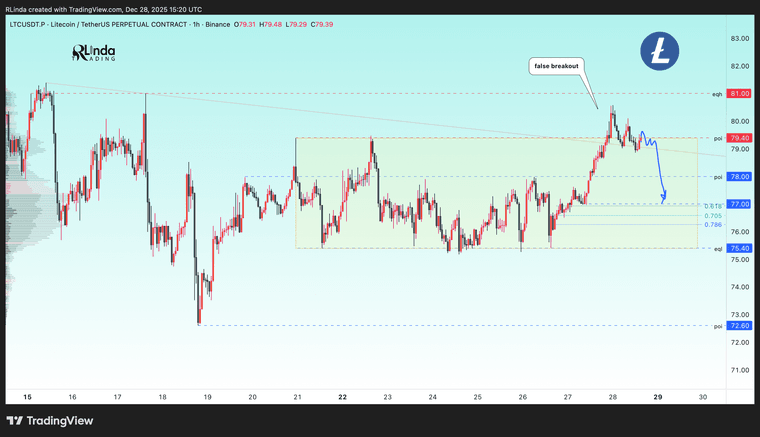
Task: Select the 'eqh' level label
Action: tap(717, 94)
